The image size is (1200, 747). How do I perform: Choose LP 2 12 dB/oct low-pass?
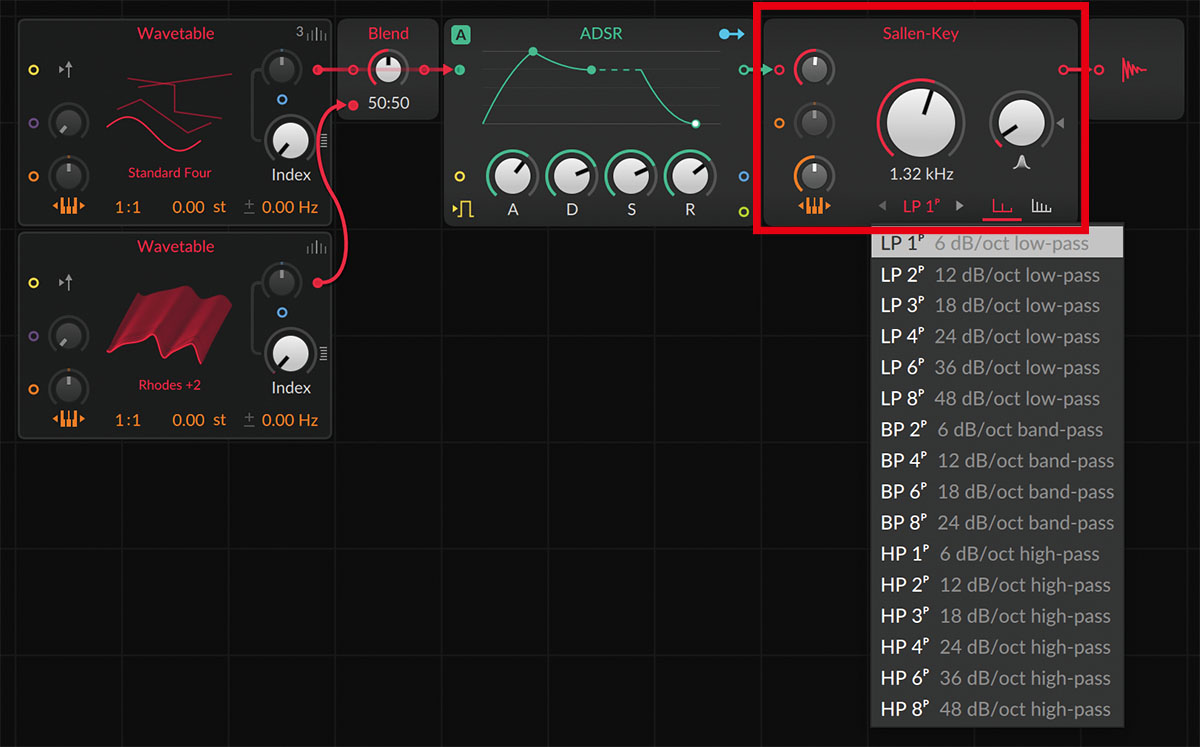(x=997, y=275)
